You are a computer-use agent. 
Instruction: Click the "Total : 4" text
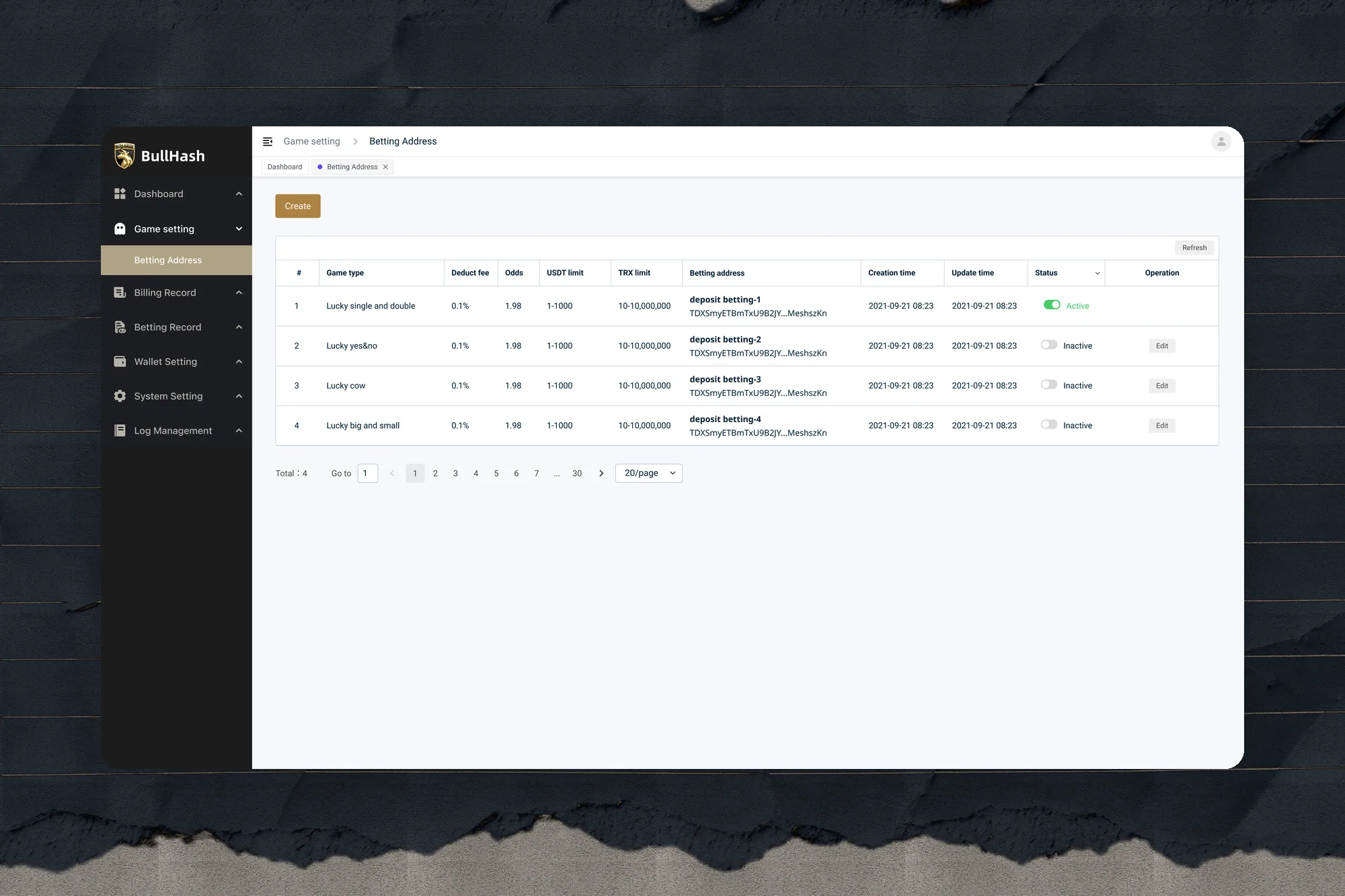(291, 473)
